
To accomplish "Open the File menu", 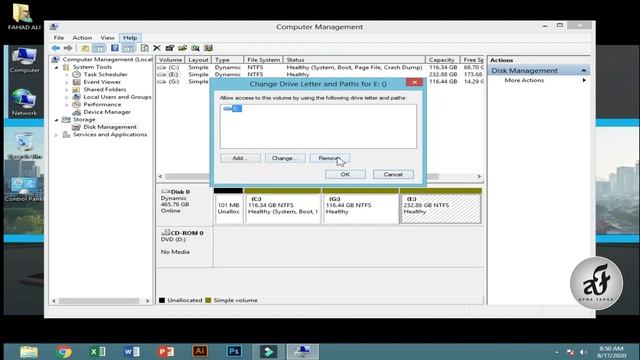I will point(59,38).
